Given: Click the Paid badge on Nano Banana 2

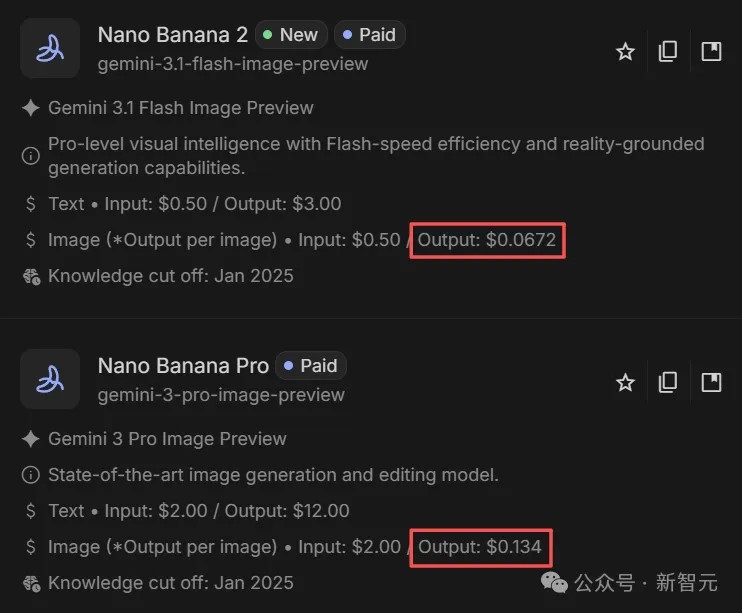Looking at the screenshot, I should 369,35.
